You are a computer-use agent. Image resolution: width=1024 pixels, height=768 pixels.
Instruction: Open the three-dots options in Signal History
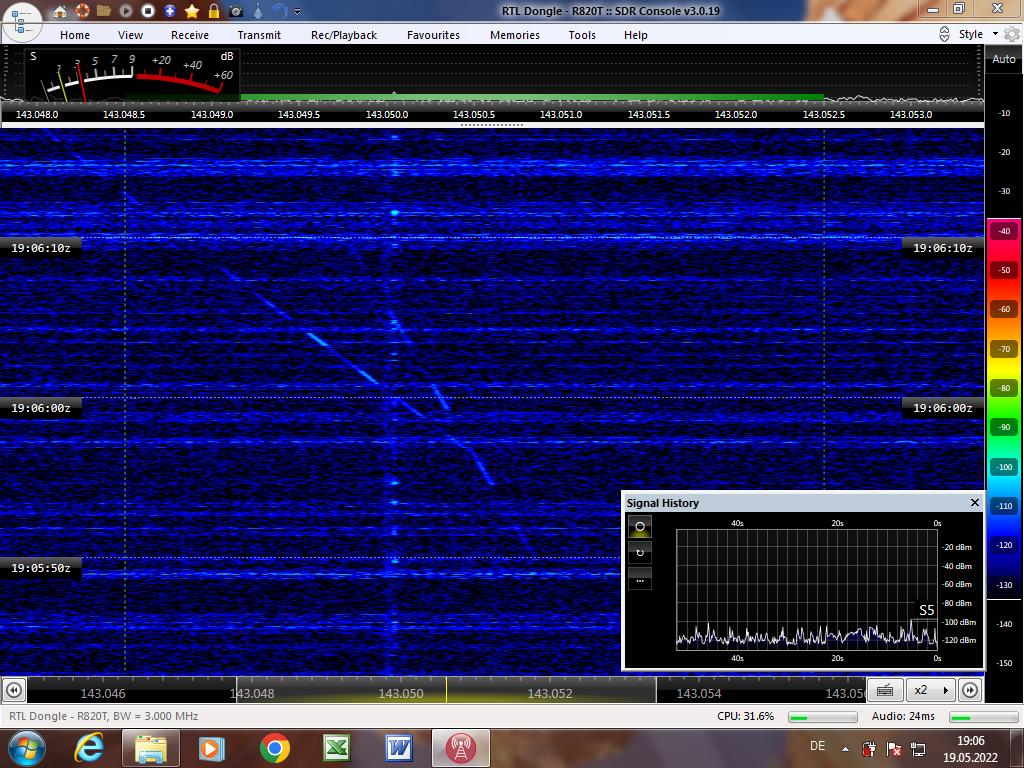point(640,580)
